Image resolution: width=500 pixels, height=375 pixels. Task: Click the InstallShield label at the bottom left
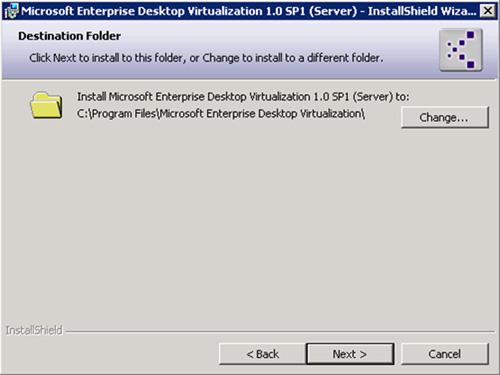point(34,330)
